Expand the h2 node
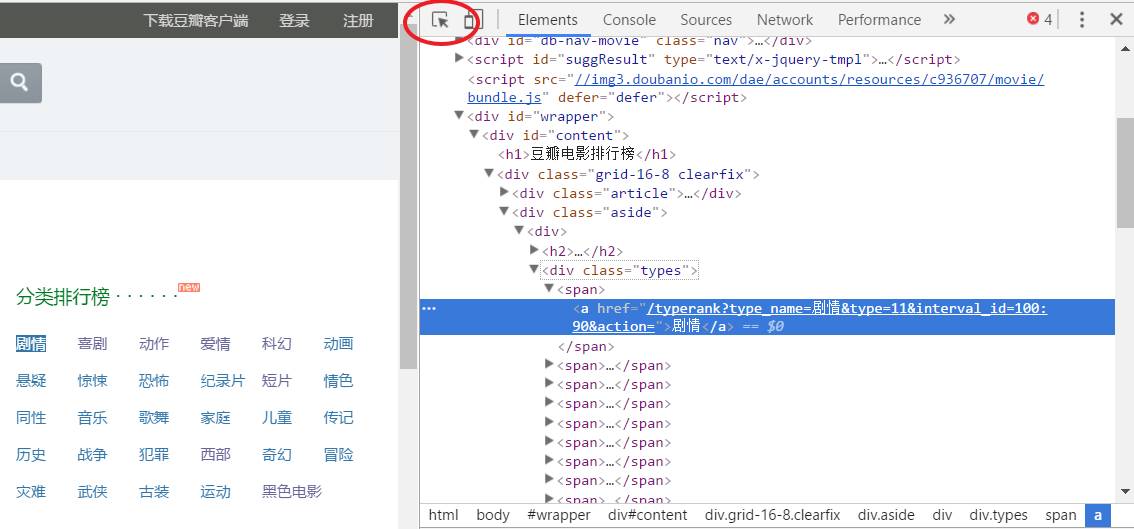The height and width of the screenshot is (529, 1134). 535,250
